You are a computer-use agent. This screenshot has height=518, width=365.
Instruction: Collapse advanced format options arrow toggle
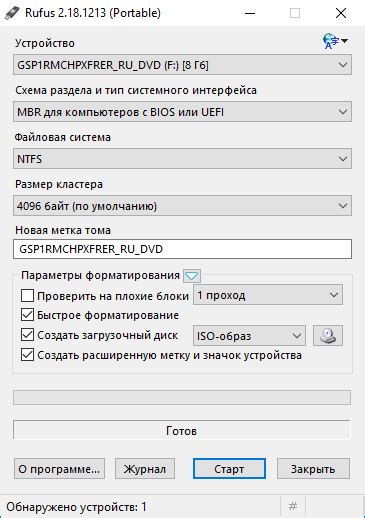coord(192,276)
